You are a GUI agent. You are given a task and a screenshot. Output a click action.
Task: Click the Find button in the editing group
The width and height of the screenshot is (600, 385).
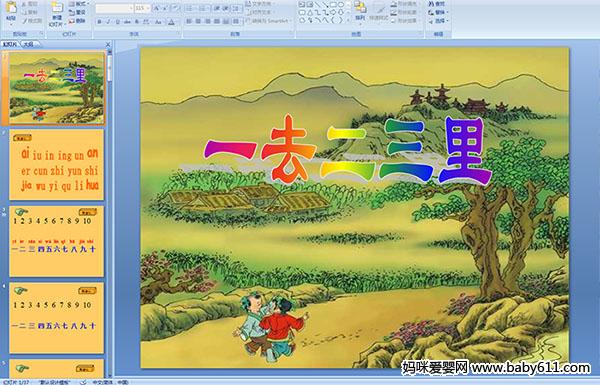(x=437, y=4)
